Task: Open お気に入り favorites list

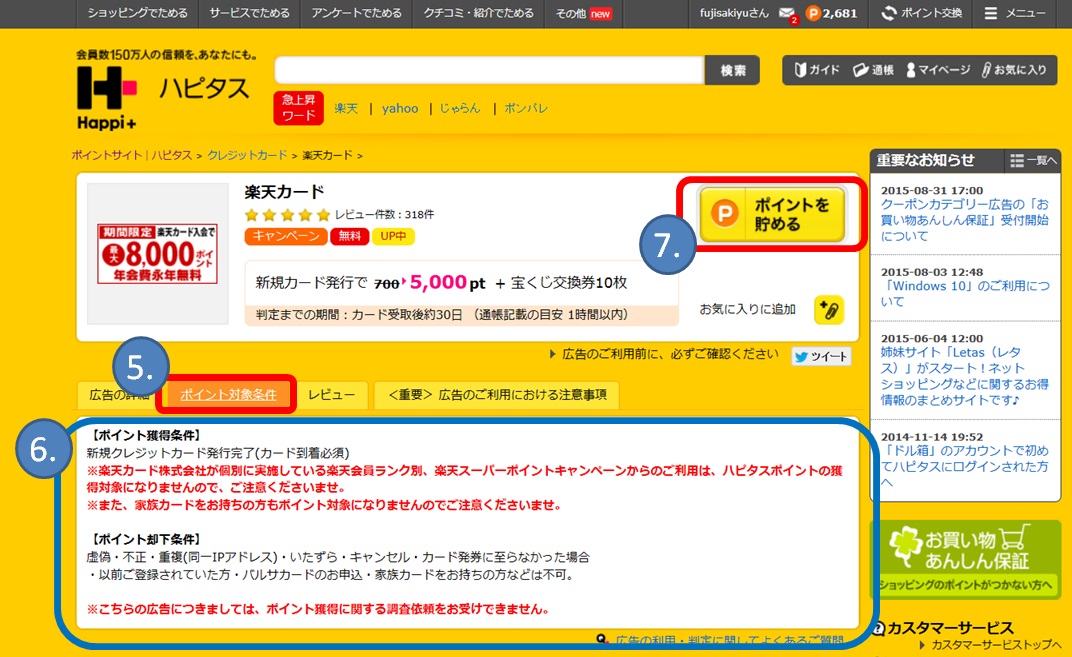Action: tap(1013, 70)
